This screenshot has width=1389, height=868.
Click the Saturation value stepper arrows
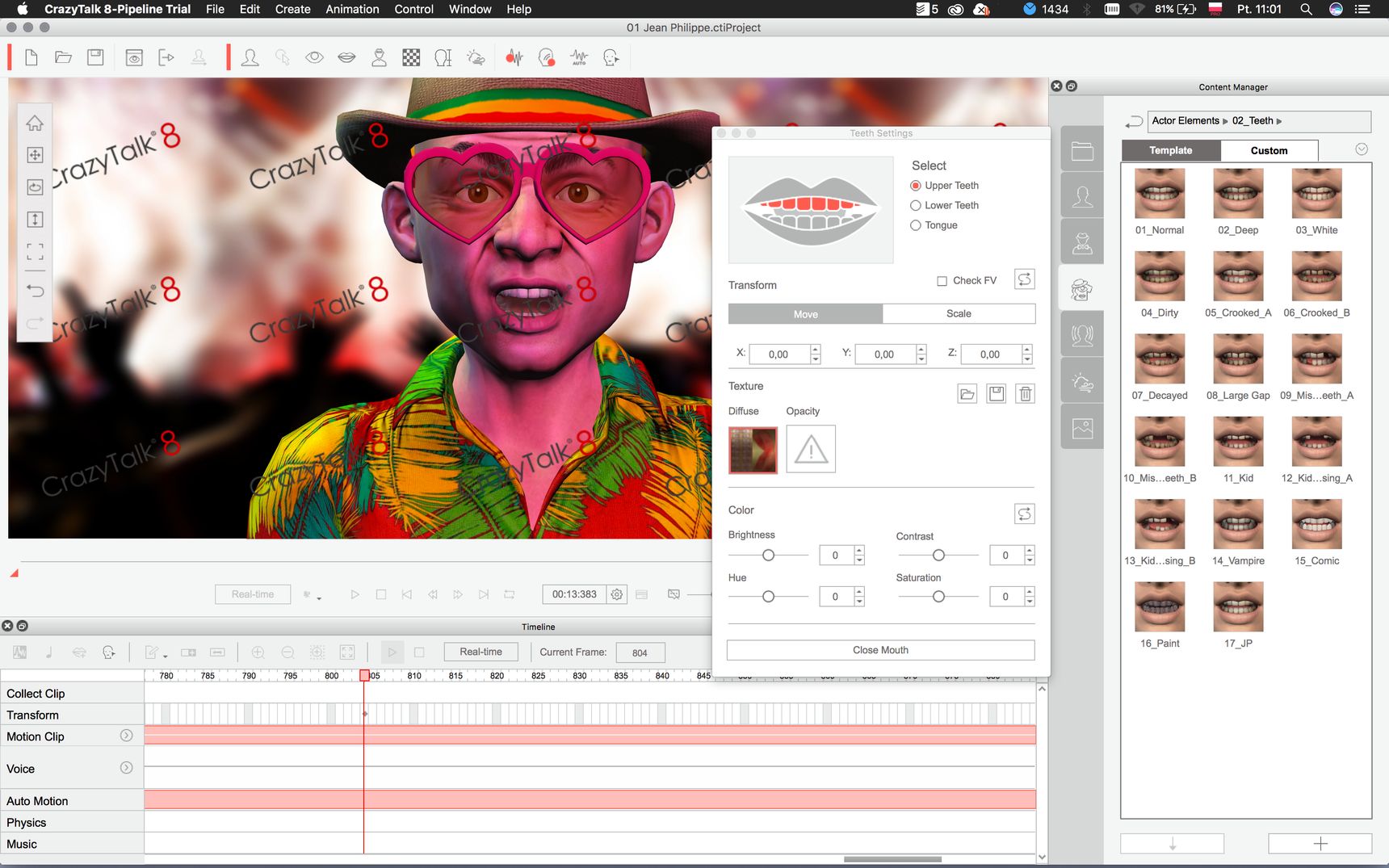tap(1029, 597)
